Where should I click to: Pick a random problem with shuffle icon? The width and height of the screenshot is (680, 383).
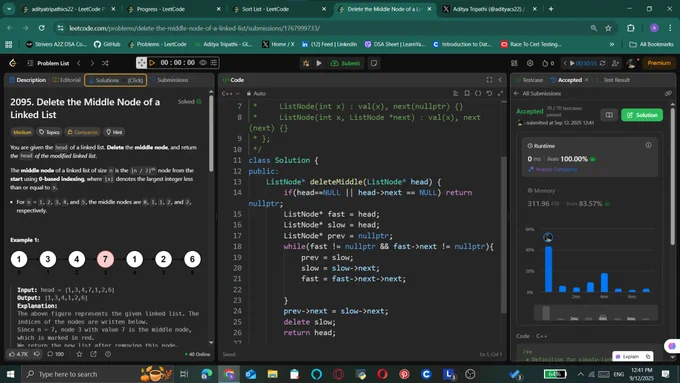click(x=105, y=63)
